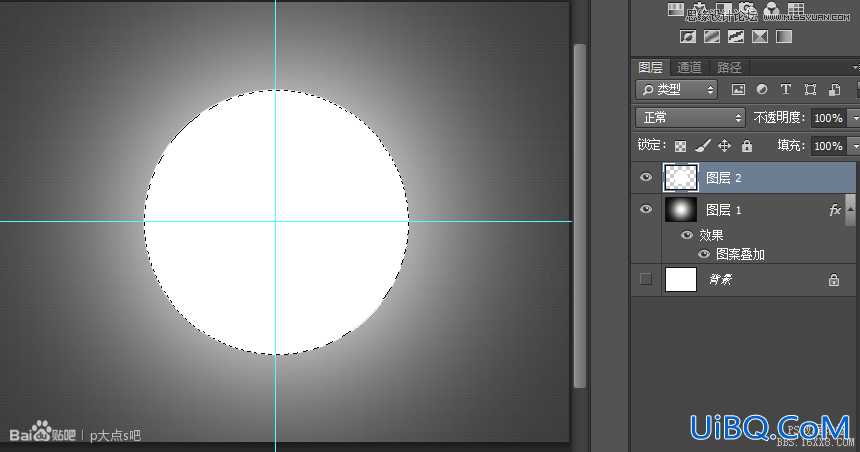Select the 背景 layer thumbnail
The image size is (860, 452).
[x=681, y=280]
